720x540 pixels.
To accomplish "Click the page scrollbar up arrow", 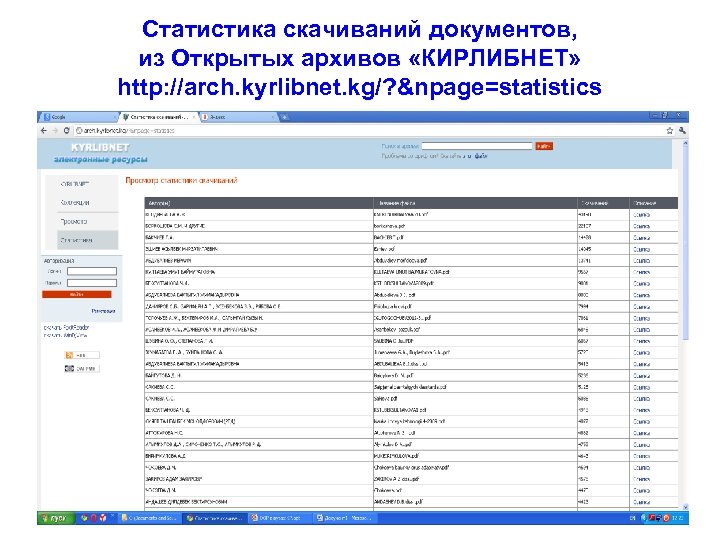I will pyautogui.click(x=685, y=143).
